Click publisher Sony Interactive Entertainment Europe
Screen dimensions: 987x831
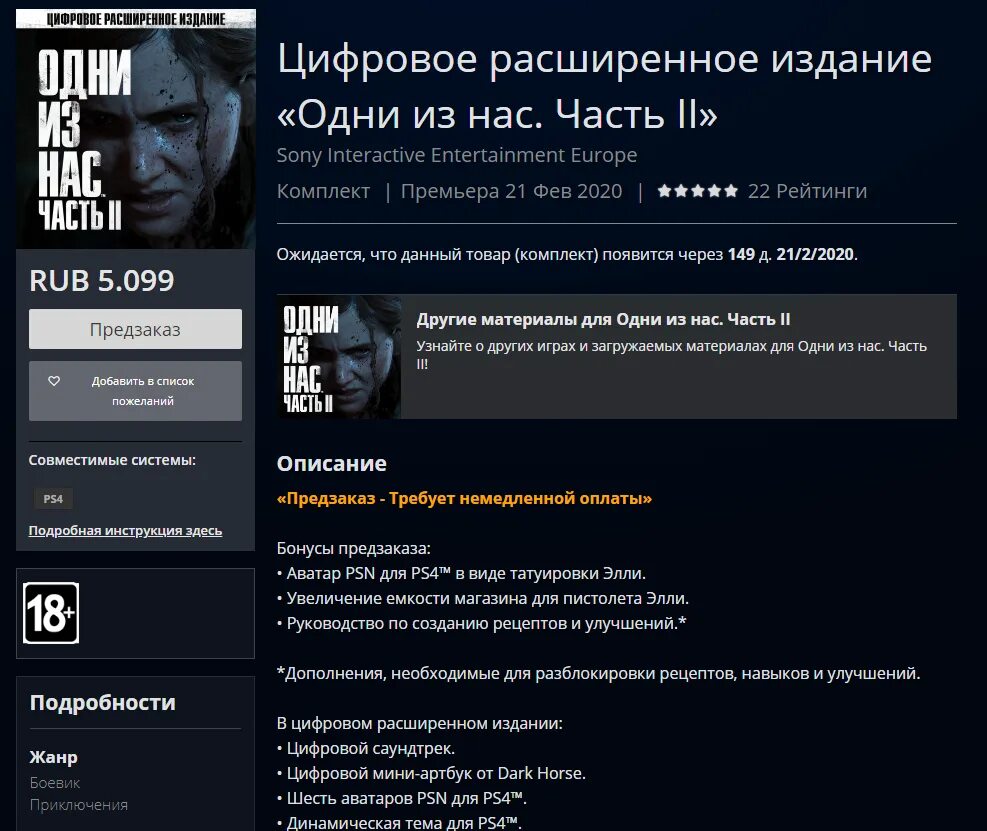point(457,155)
